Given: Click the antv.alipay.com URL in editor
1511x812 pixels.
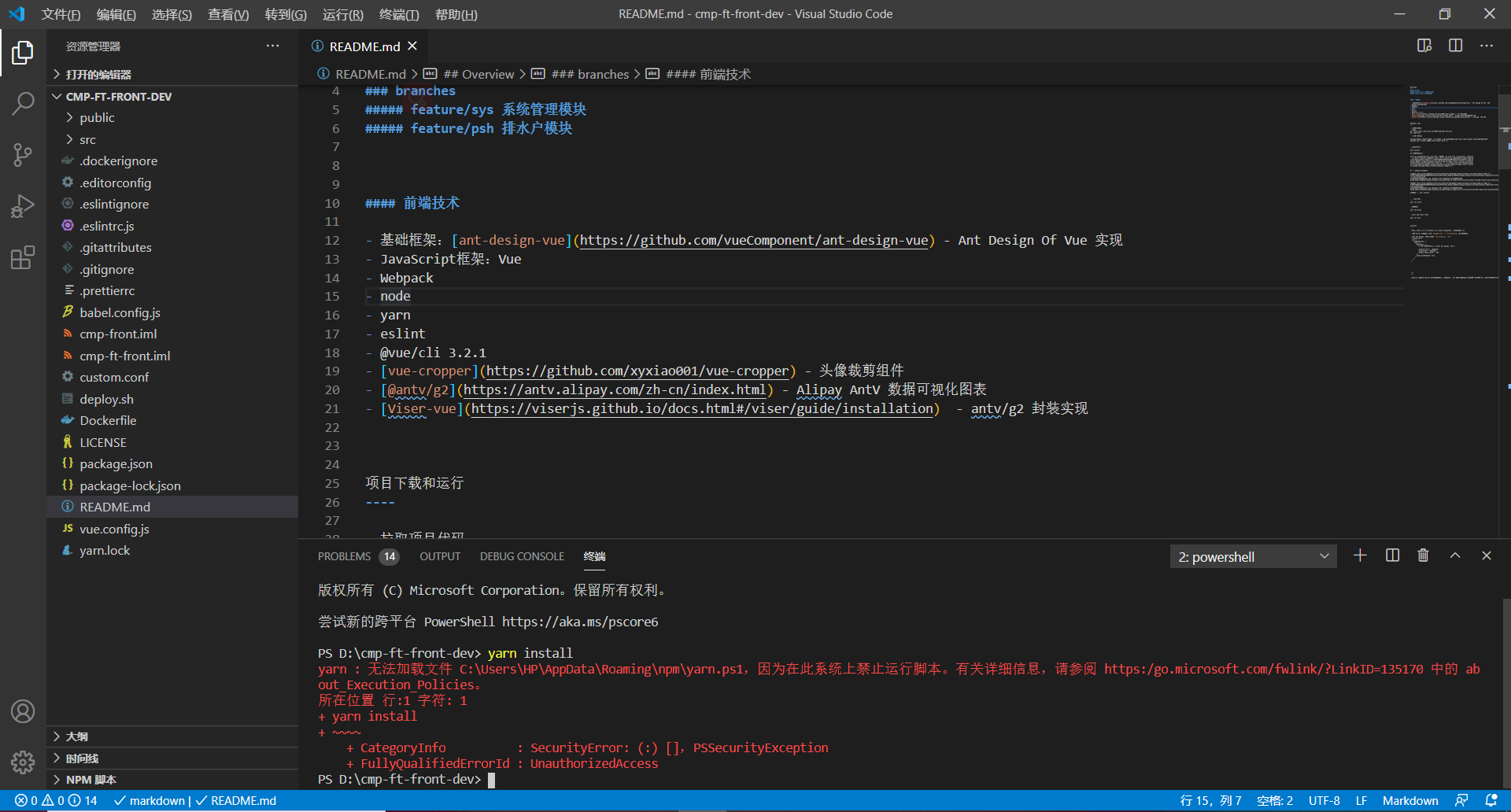Looking at the screenshot, I should (x=614, y=389).
